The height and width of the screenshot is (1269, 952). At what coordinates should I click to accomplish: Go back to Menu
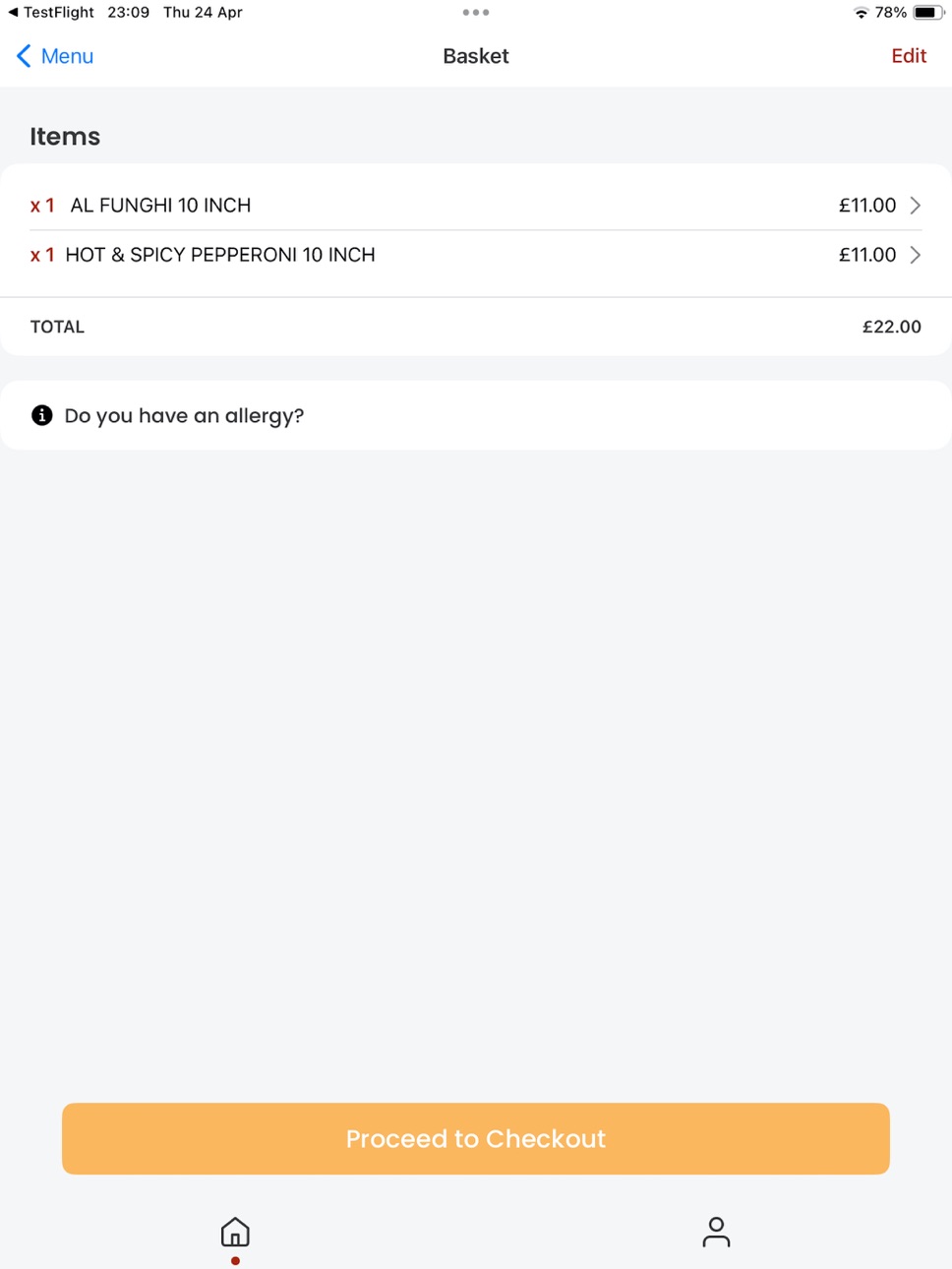(55, 56)
